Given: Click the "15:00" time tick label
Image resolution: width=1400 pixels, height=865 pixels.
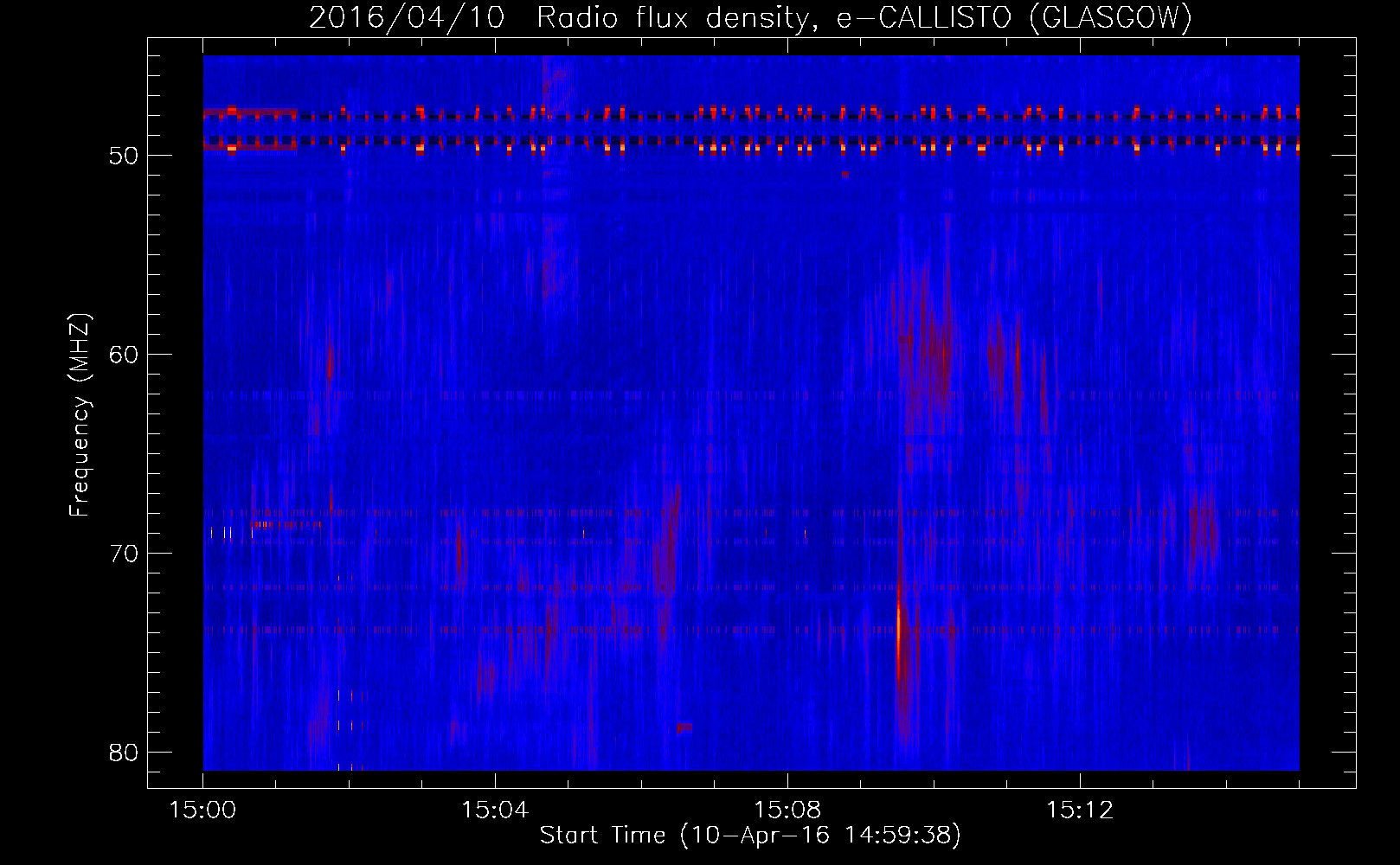Looking at the screenshot, I should click(202, 811).
